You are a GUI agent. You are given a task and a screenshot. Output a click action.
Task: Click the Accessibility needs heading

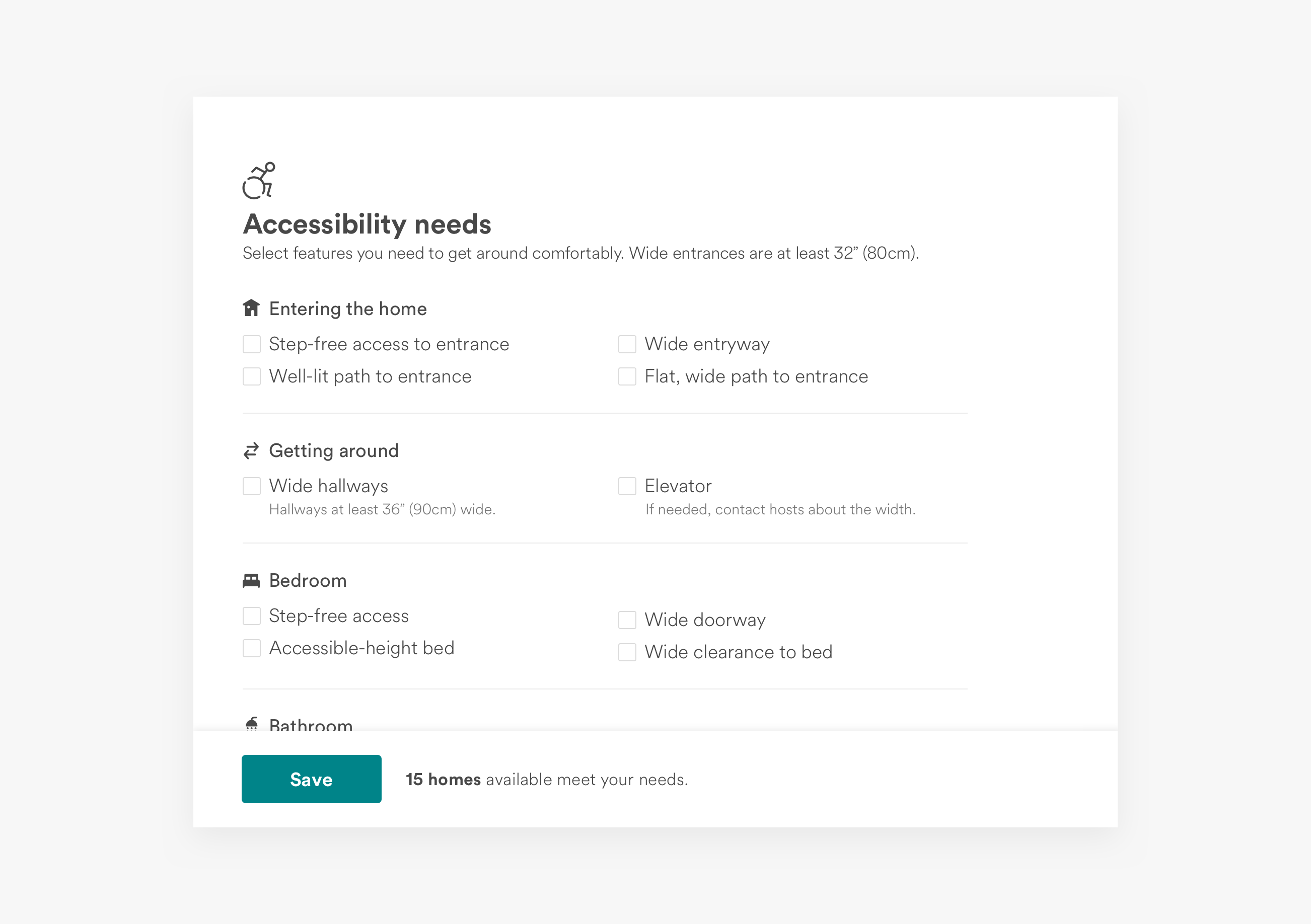point(367,224)
